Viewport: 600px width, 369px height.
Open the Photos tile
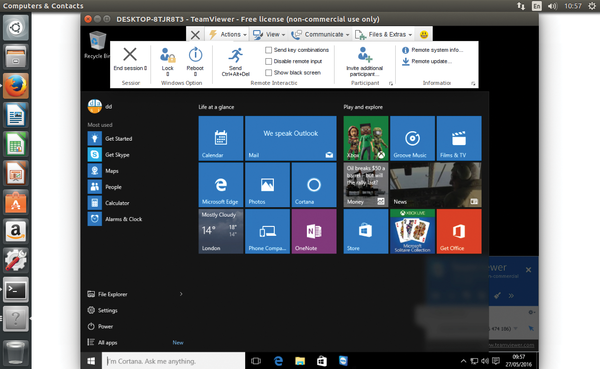pos(267,184)
